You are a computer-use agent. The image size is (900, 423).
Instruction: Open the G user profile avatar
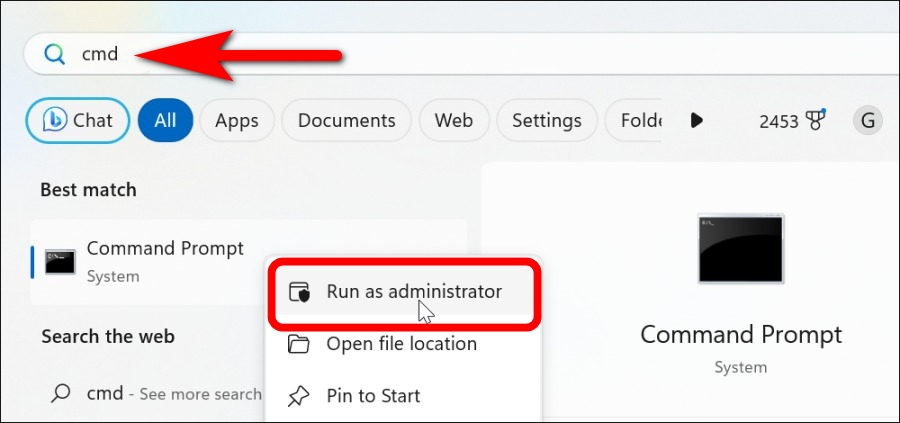867,121
